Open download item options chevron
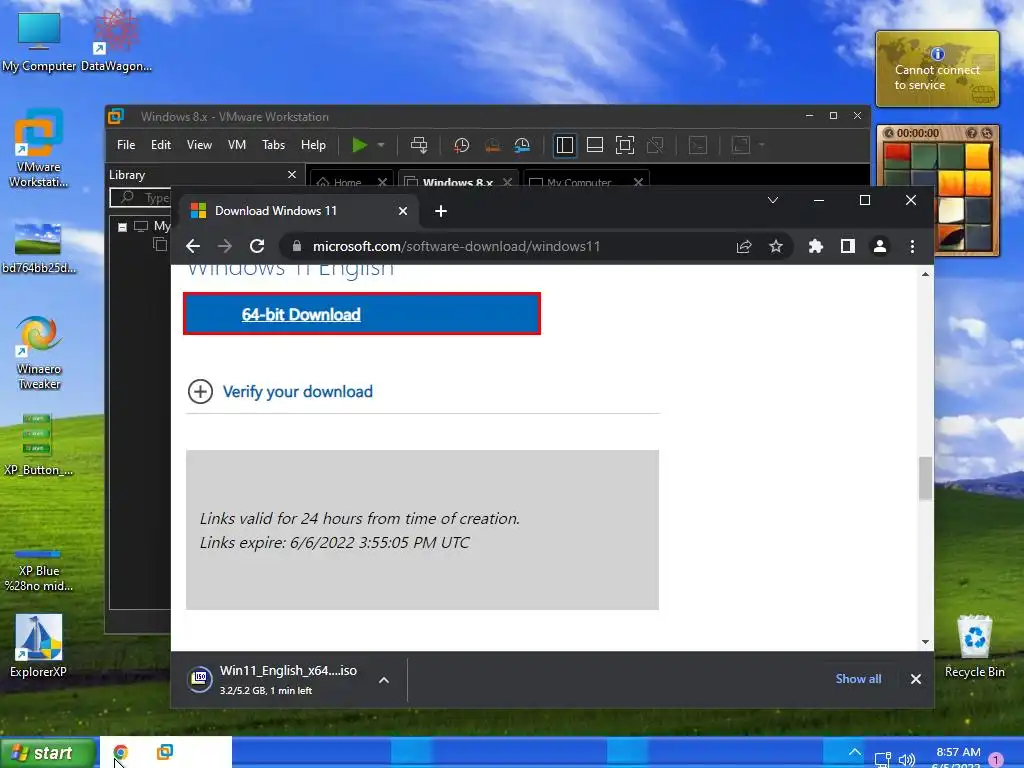Viewport: 1024px width, 768px height. tap(384, 680)
